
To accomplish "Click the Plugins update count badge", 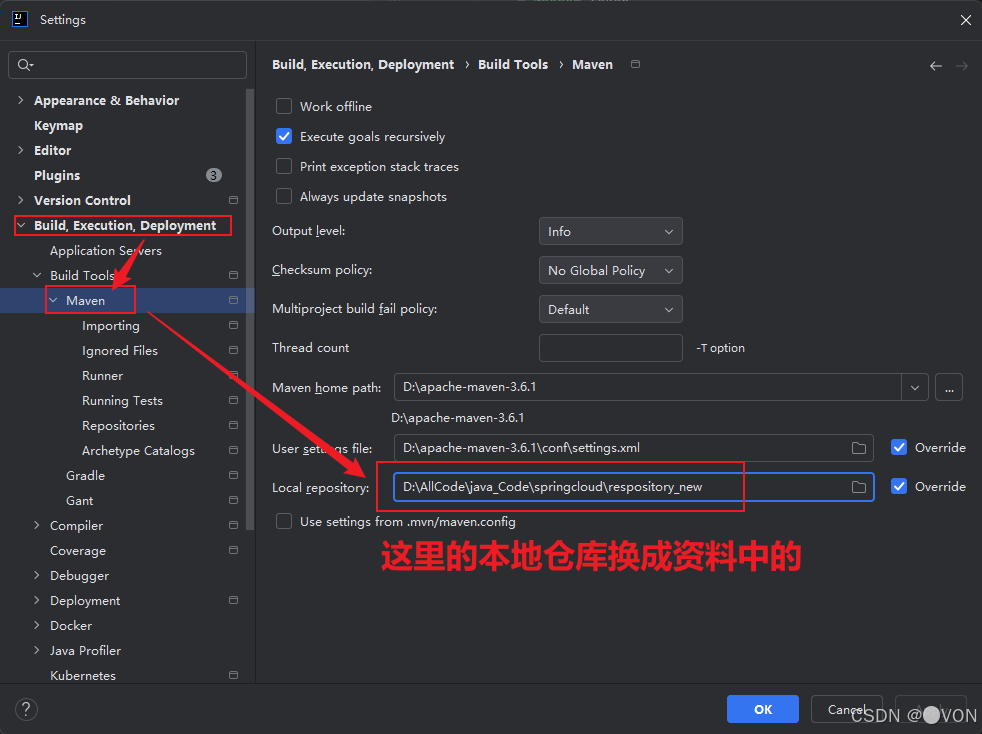I will [x=214, y=175].
